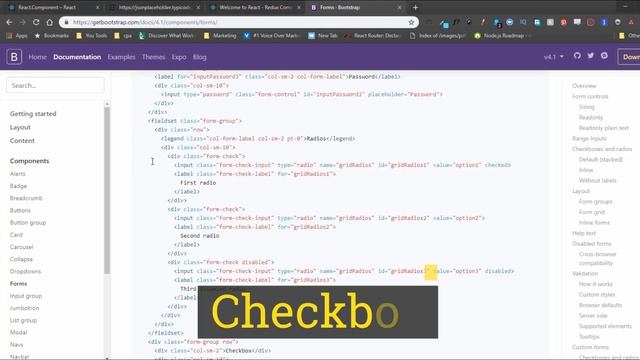This screenshot has width=640, height=360.
Task: Jump to Disabled forms section
Action: coord(592,244)
